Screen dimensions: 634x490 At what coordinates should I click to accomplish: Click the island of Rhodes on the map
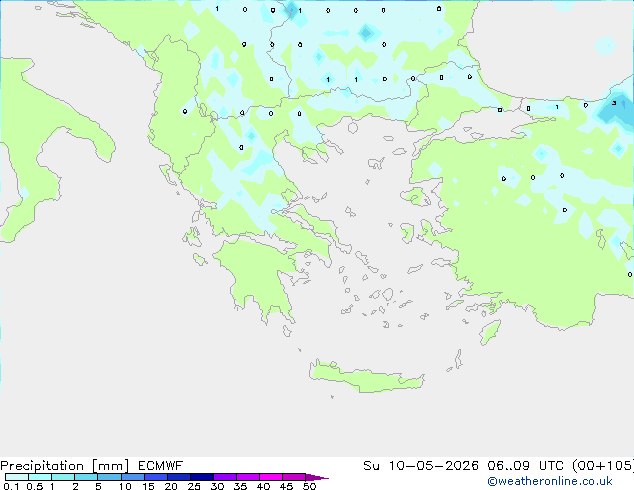pyautogui.click(x=490, y=332)
